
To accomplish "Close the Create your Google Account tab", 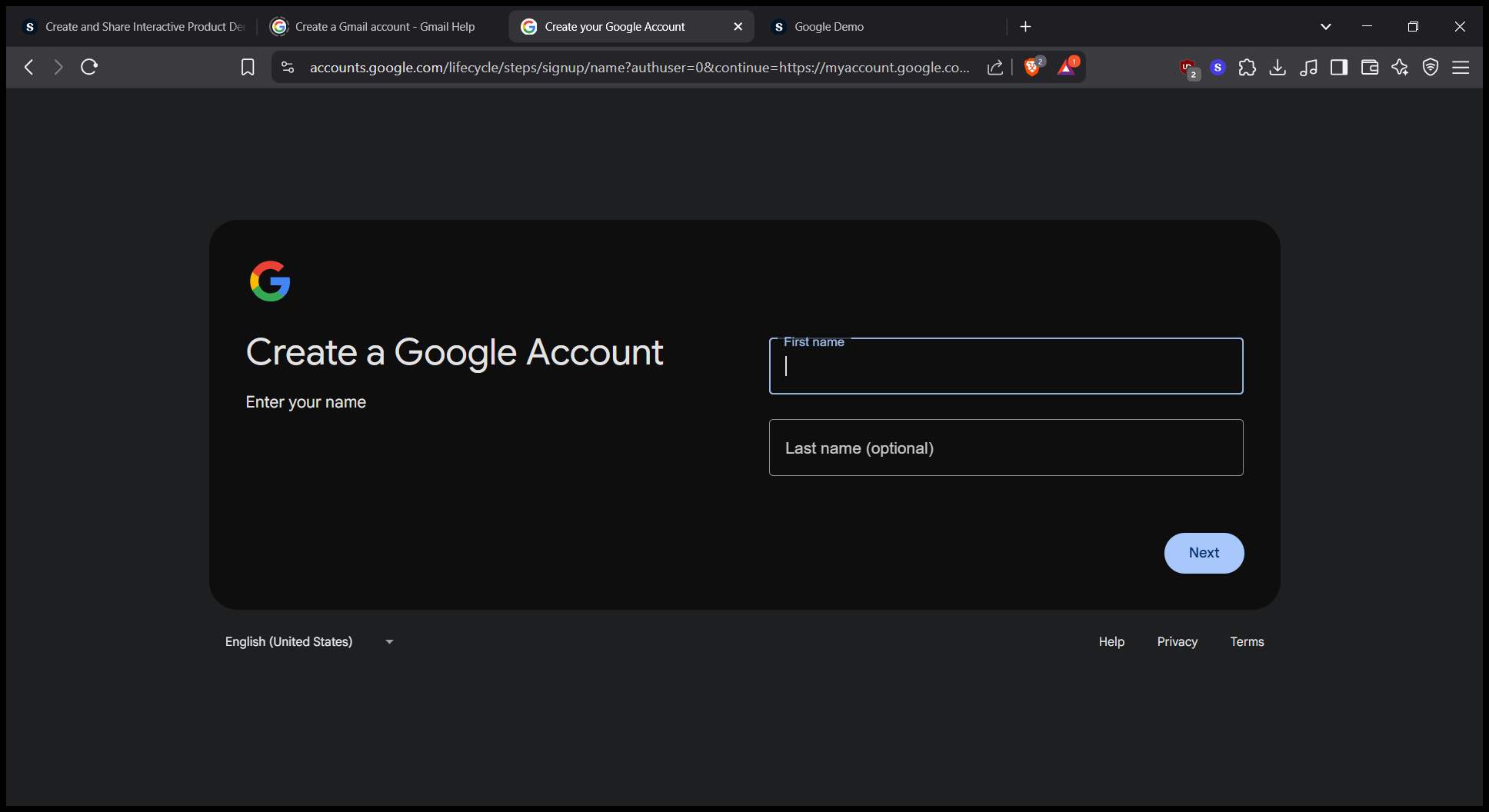I will [x=738, y=27].
